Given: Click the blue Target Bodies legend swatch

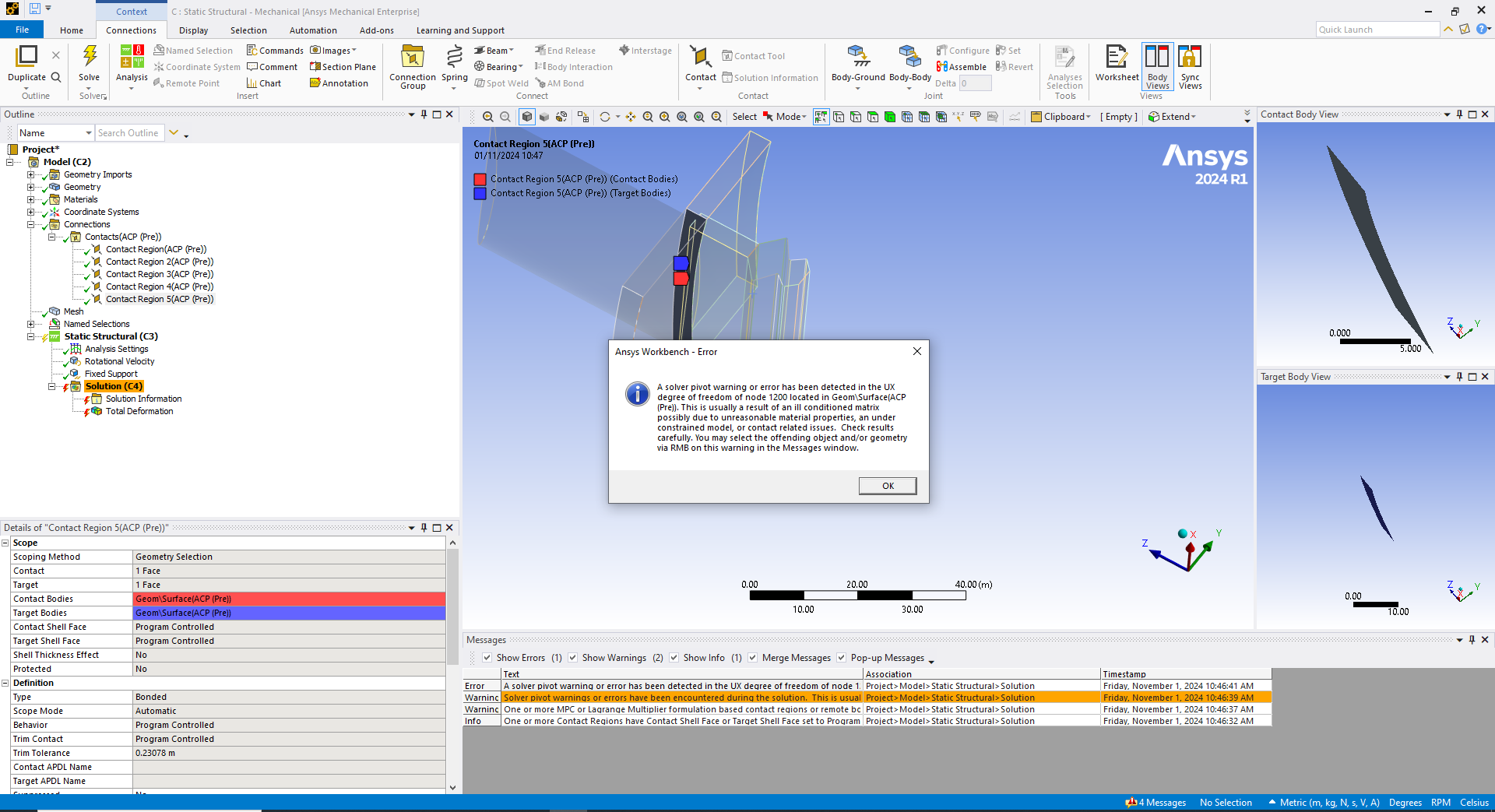Looking at the screenshot, I should [480, 193].
